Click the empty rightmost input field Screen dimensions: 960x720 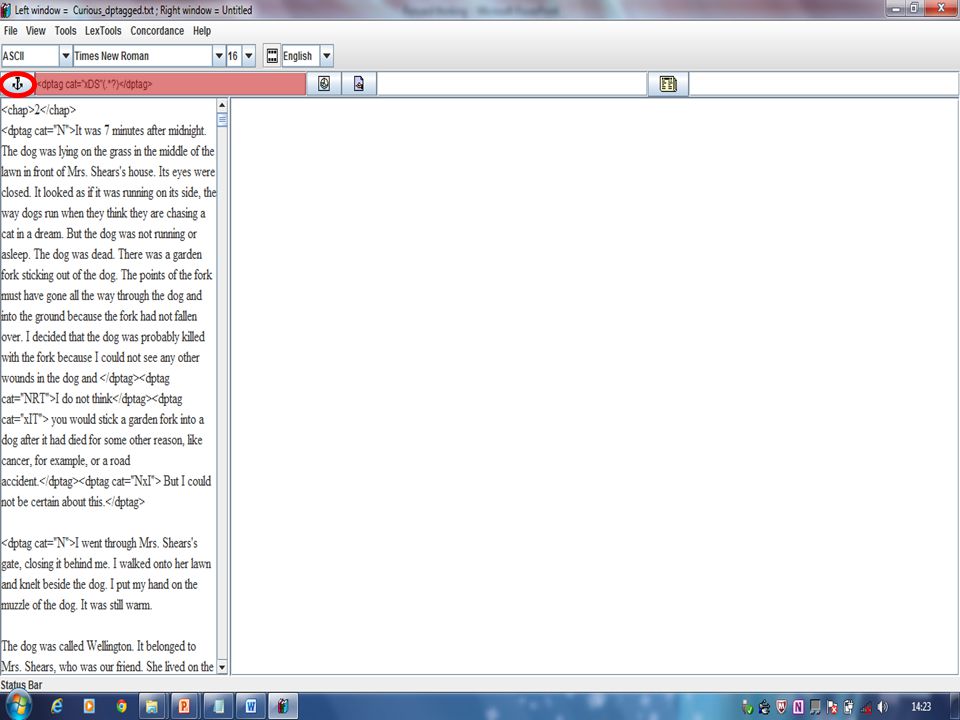click(823, 84)
